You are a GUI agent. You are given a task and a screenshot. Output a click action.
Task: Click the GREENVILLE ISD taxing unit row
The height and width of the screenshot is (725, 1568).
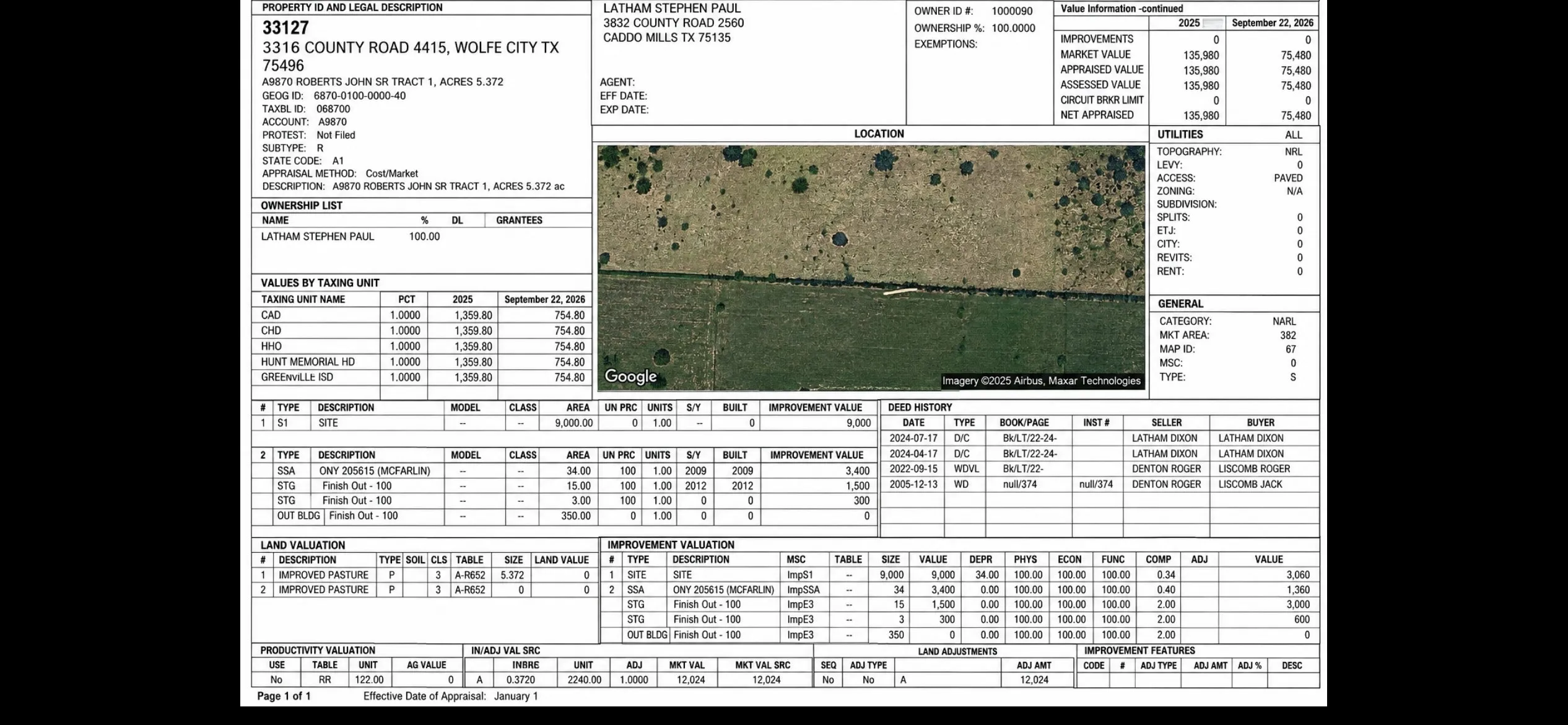[x=421, y=377]
